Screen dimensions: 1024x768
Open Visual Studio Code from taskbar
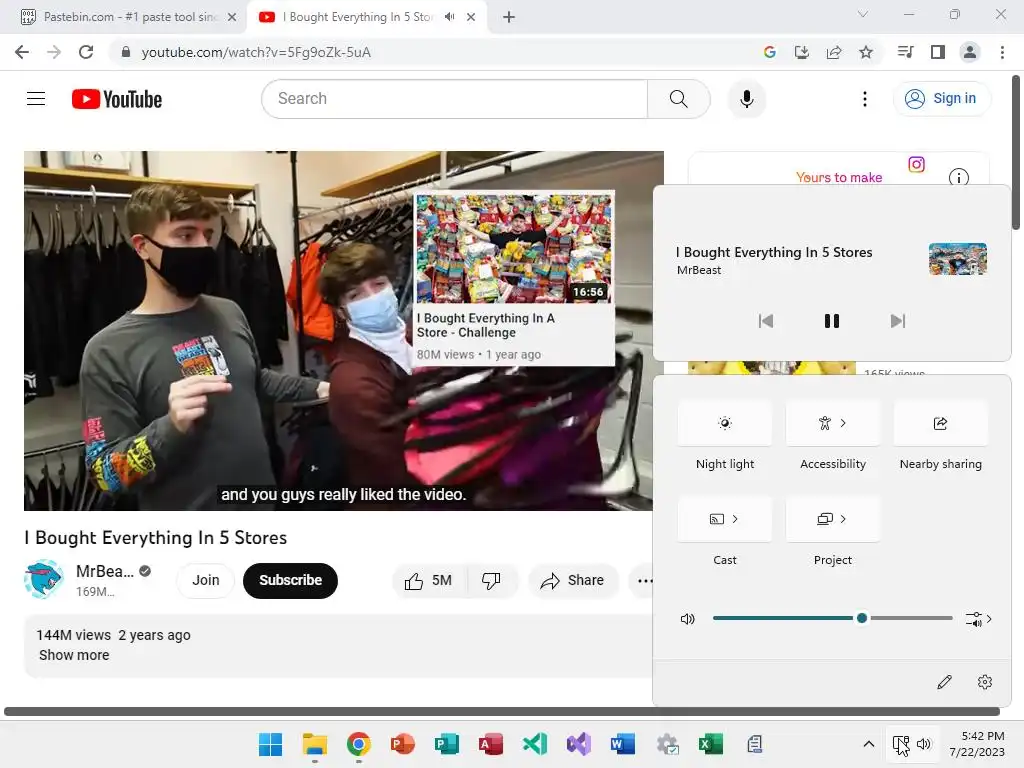point(535,744)
